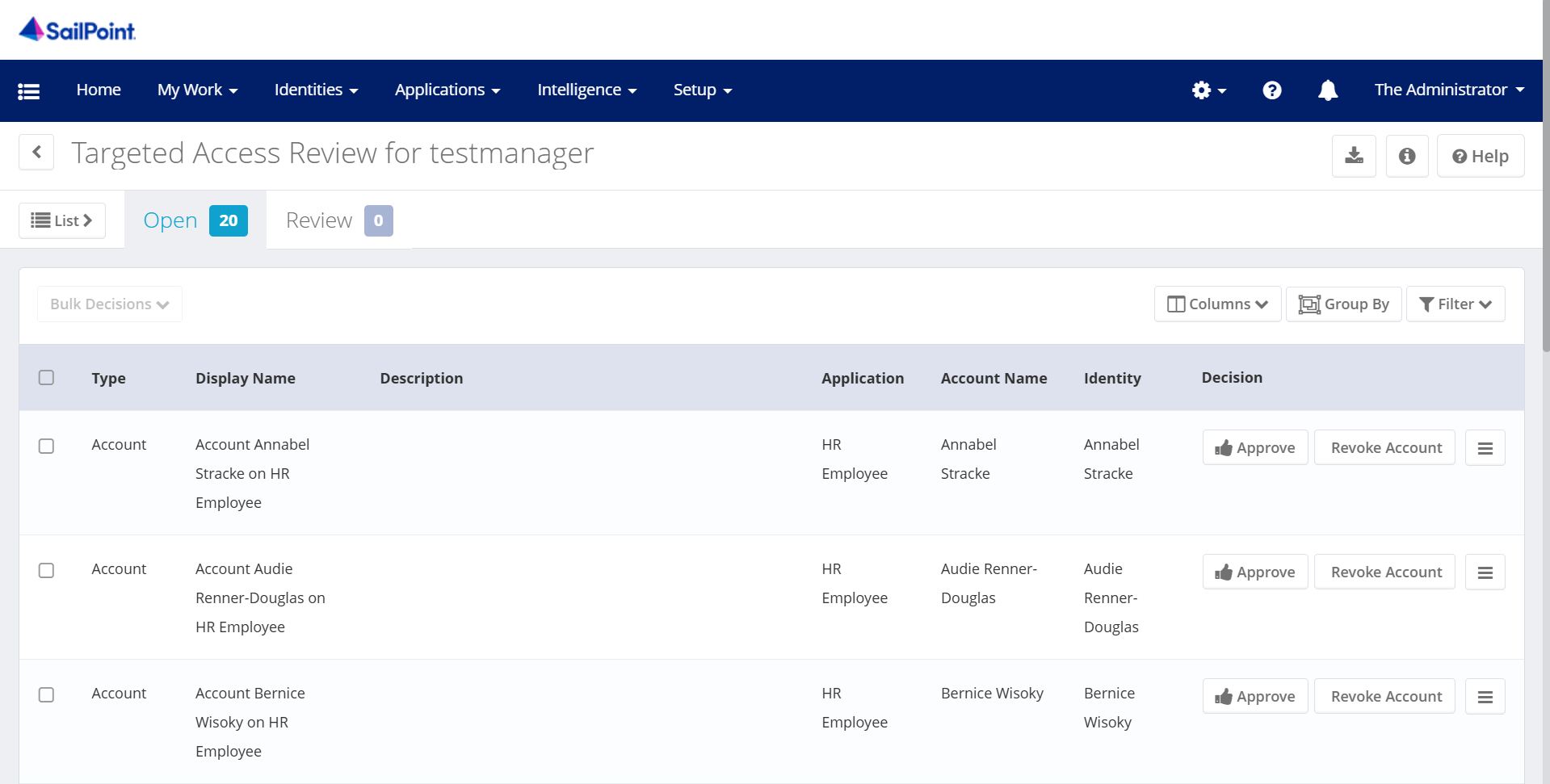Open the certification info icon button
1550x784 pixels.
[x=1406, y=156]
